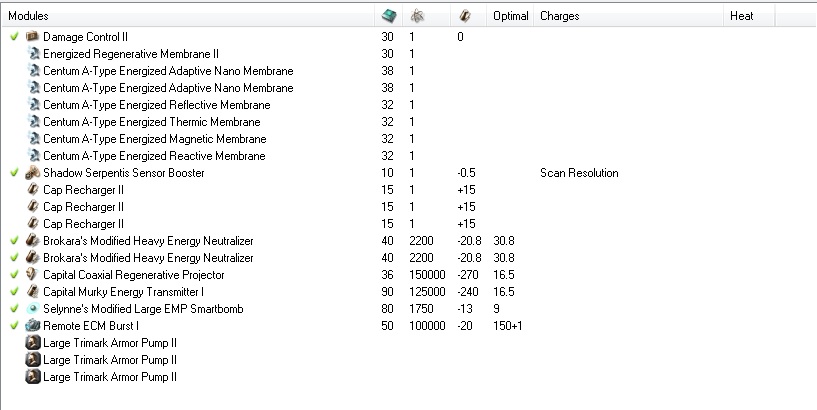This screenshot has width=817, height=410.
Task: Click the Energized Regenerative Membrane II icon
Action: coord(33,53)
